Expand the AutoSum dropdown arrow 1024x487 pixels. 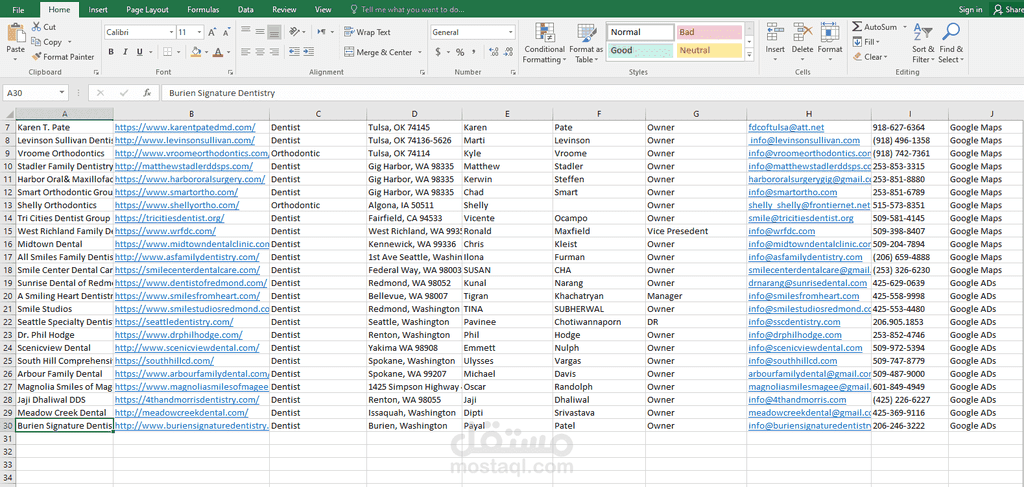pyautogui.click(x=904, y=27)
